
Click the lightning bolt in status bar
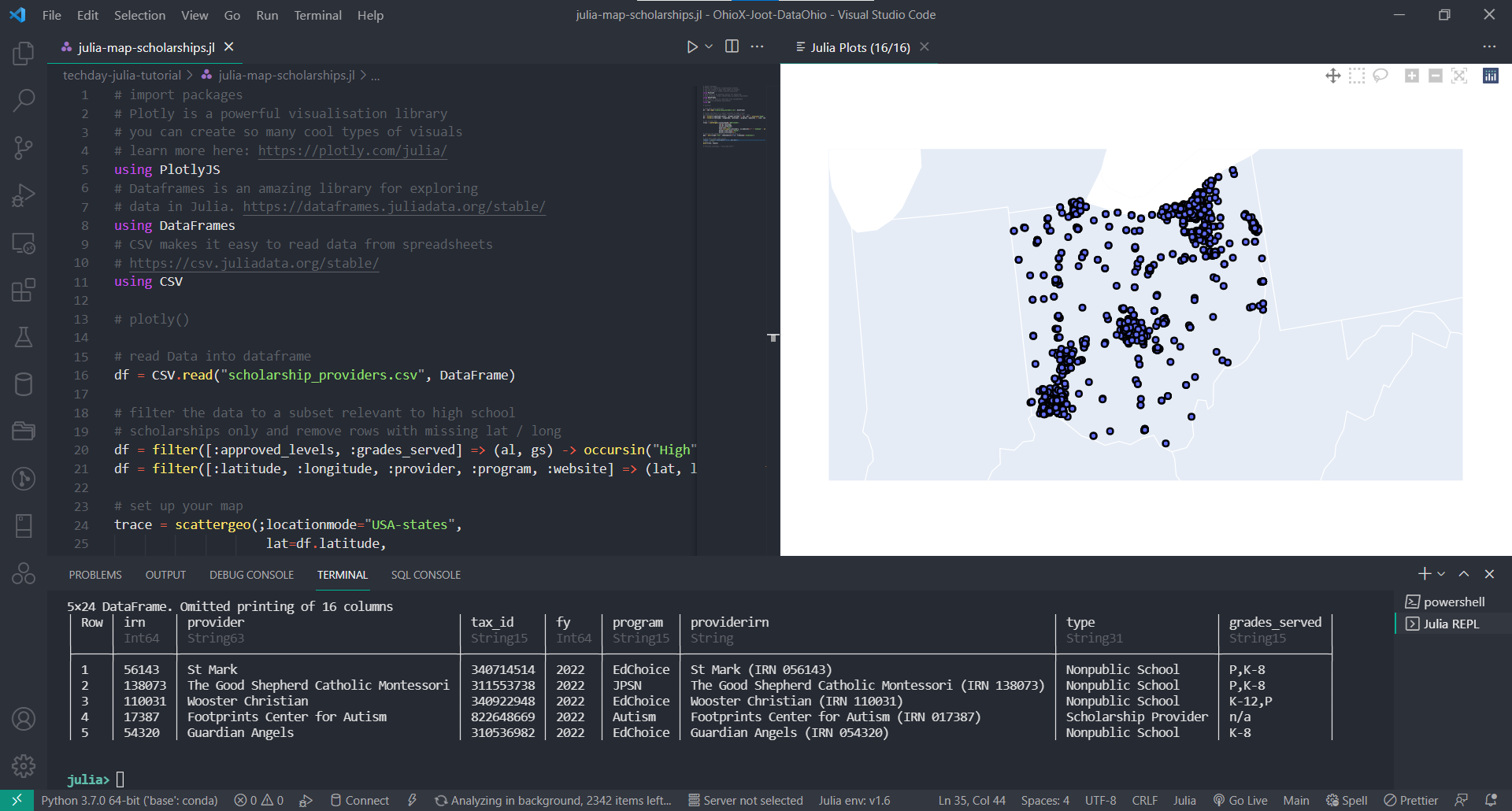412,800
